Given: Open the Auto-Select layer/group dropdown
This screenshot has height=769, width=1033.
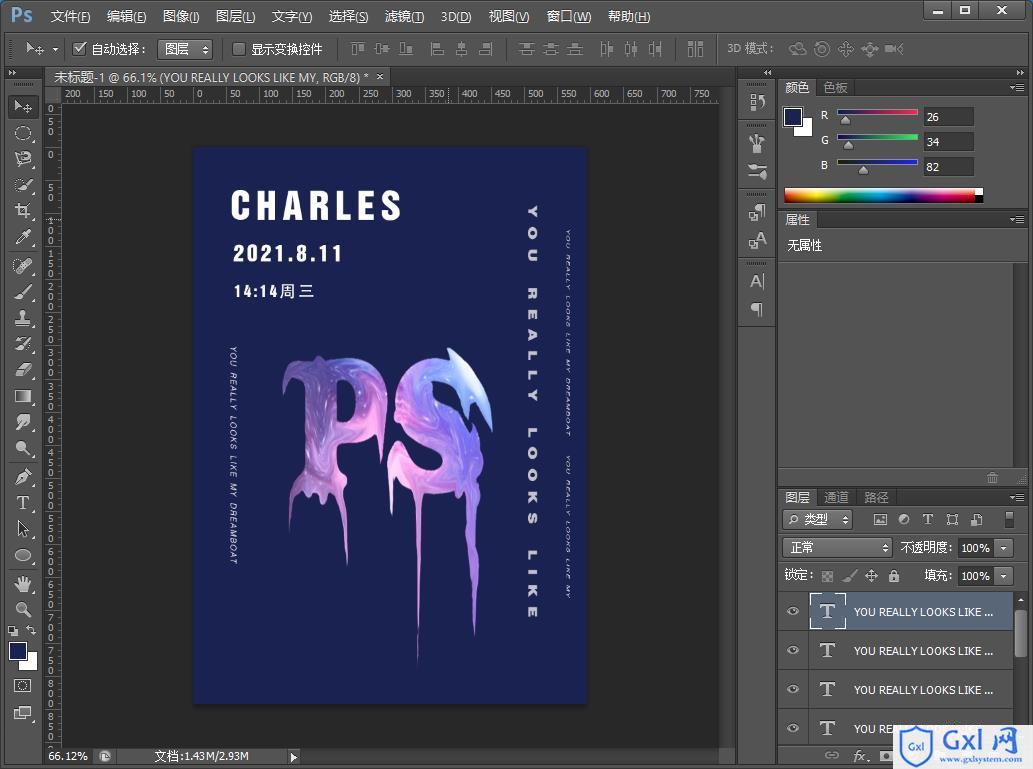Looking at the screenshot, I should click(184, 49).
